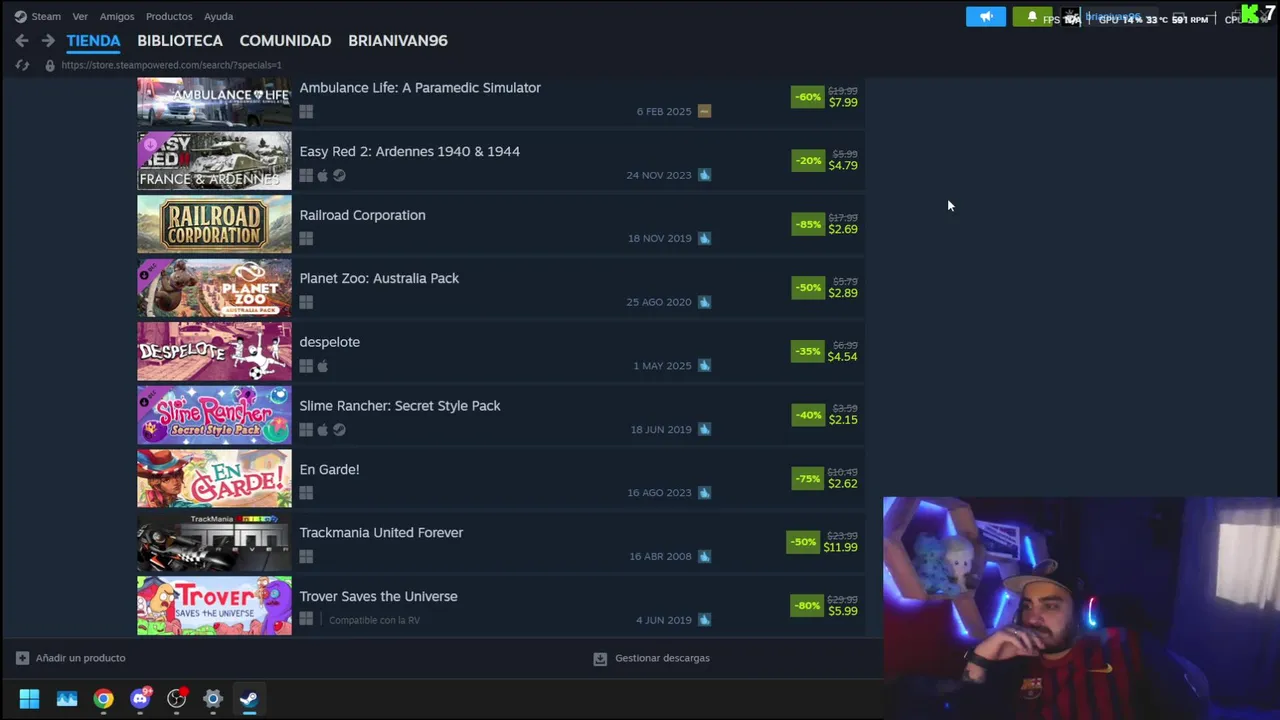1280x720 pixels.
Task: Open Trover Saves the Universe title link
Action: click(x=378, y=596)
